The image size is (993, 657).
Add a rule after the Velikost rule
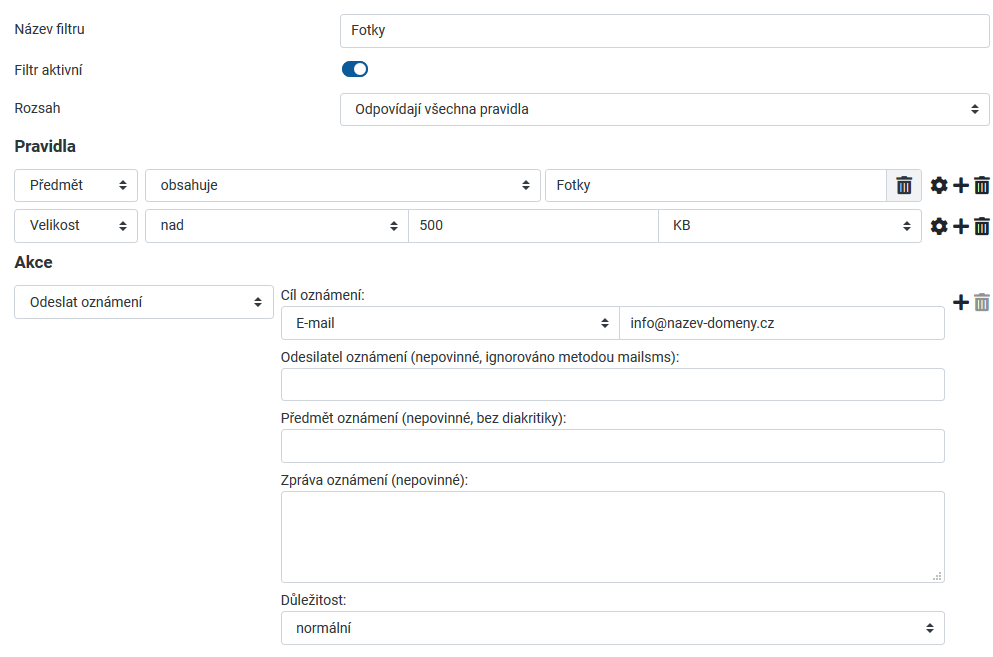click(x=960, y=226)
